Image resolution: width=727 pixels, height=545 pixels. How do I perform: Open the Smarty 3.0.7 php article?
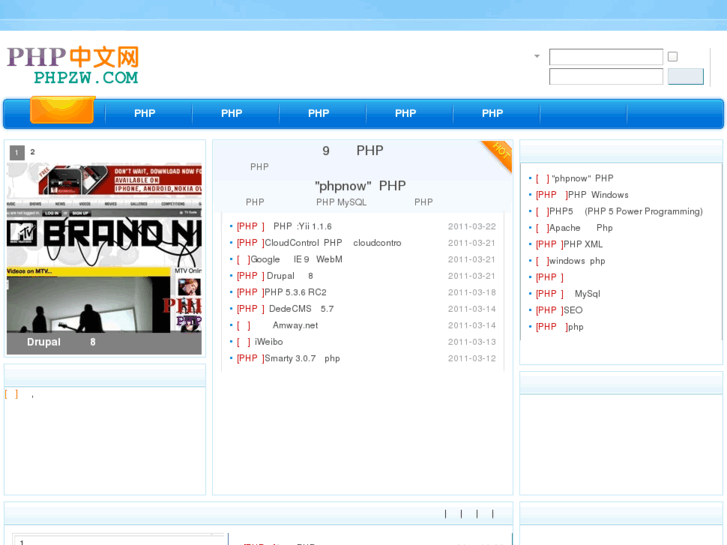point(302,359)
